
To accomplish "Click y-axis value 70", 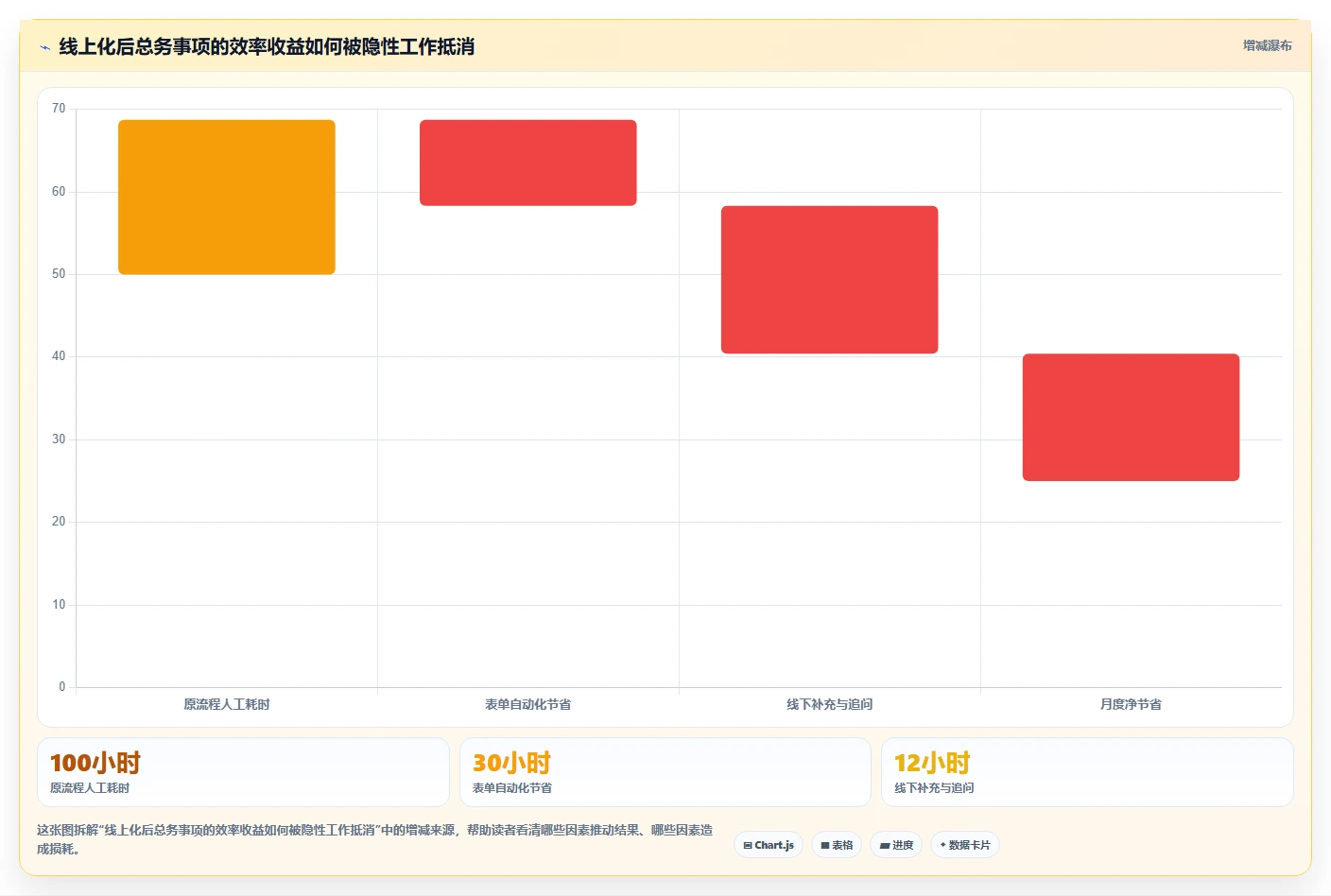I will coord(59,109).
